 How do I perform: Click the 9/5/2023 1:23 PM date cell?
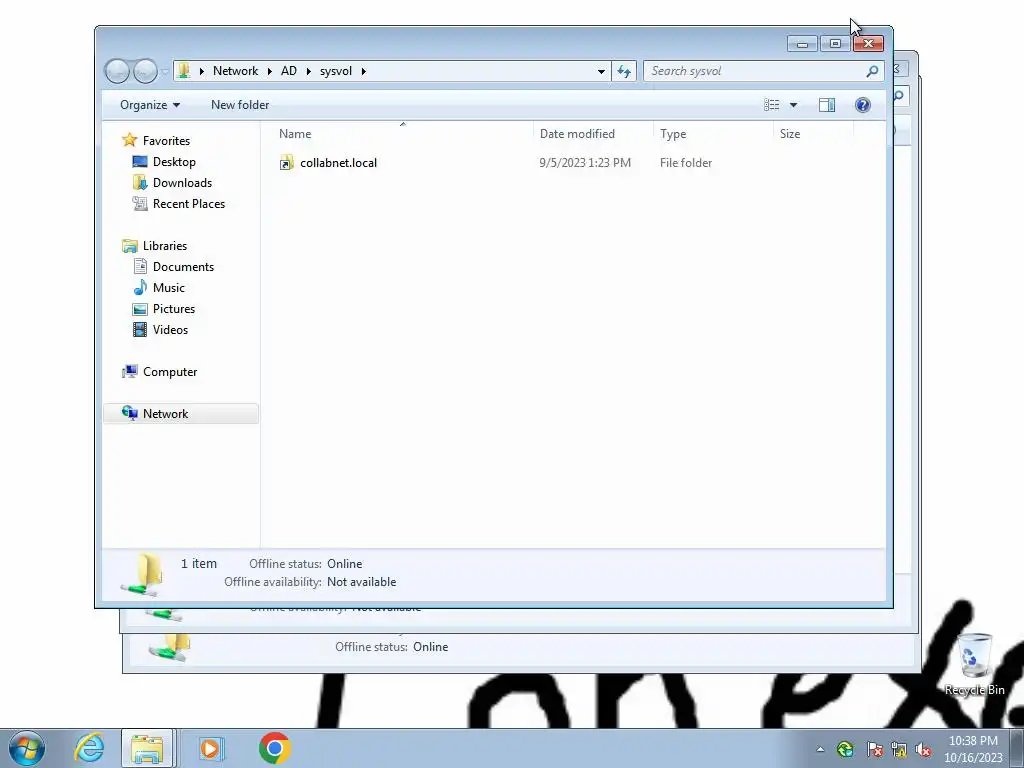584,163
